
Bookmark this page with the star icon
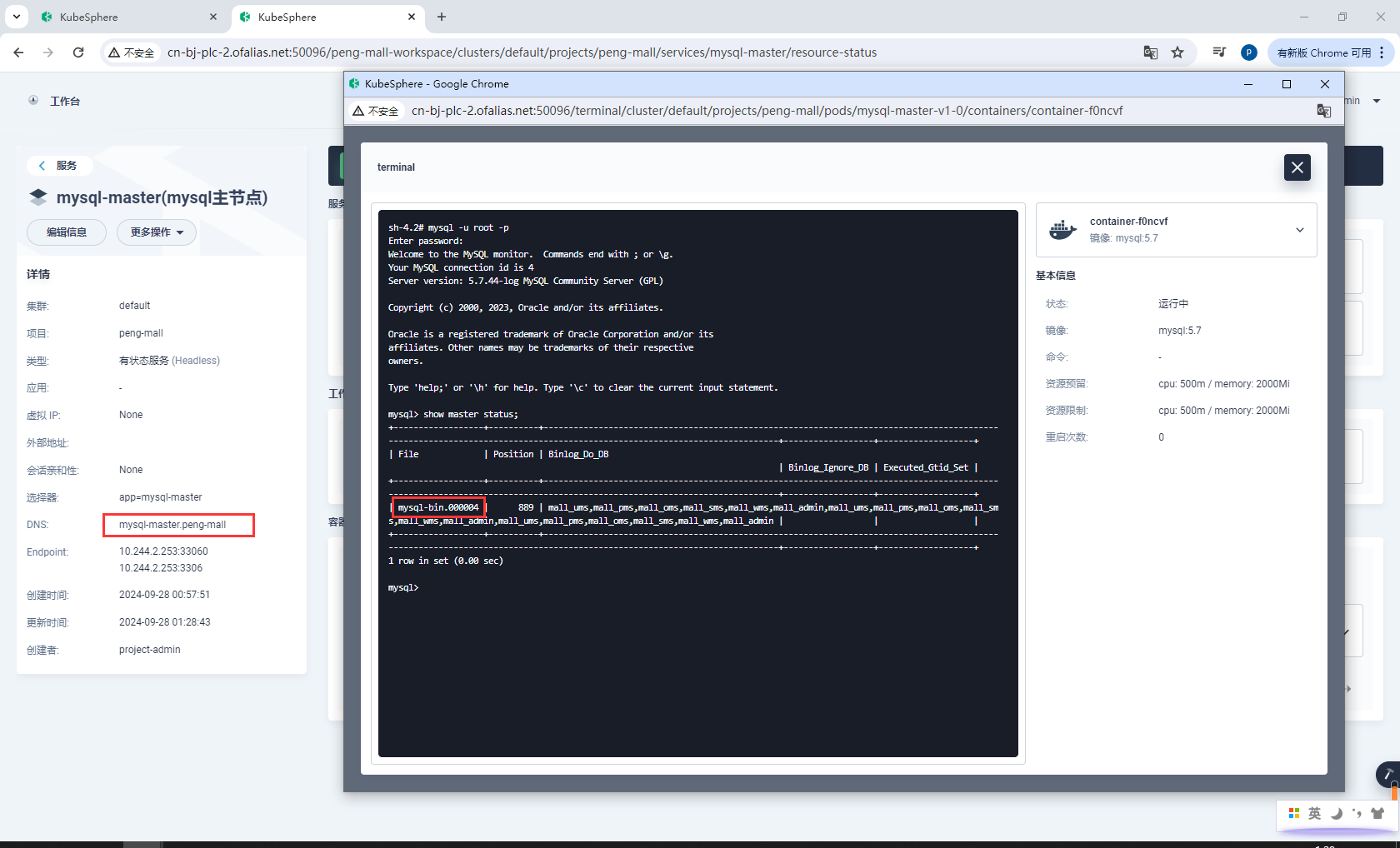click(1177, 52)
